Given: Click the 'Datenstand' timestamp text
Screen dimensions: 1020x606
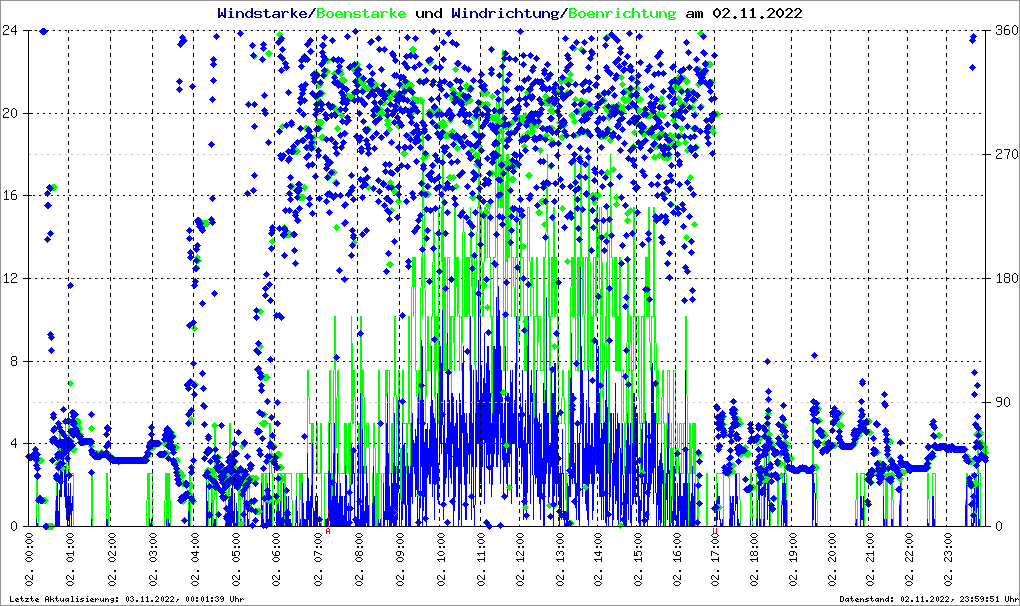Looking at the screenshot, I should click(x=929, y=599).
